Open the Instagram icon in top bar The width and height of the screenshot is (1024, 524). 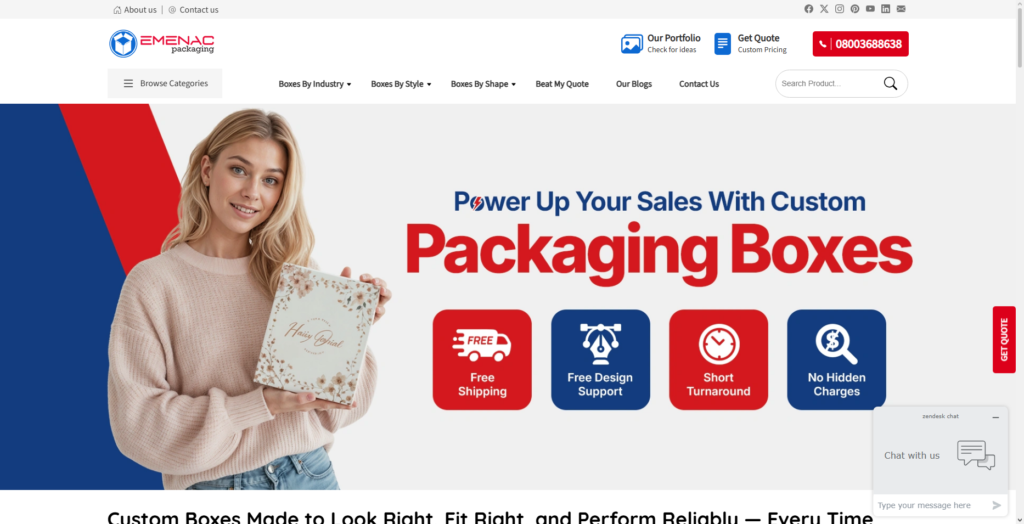(839, 9)
